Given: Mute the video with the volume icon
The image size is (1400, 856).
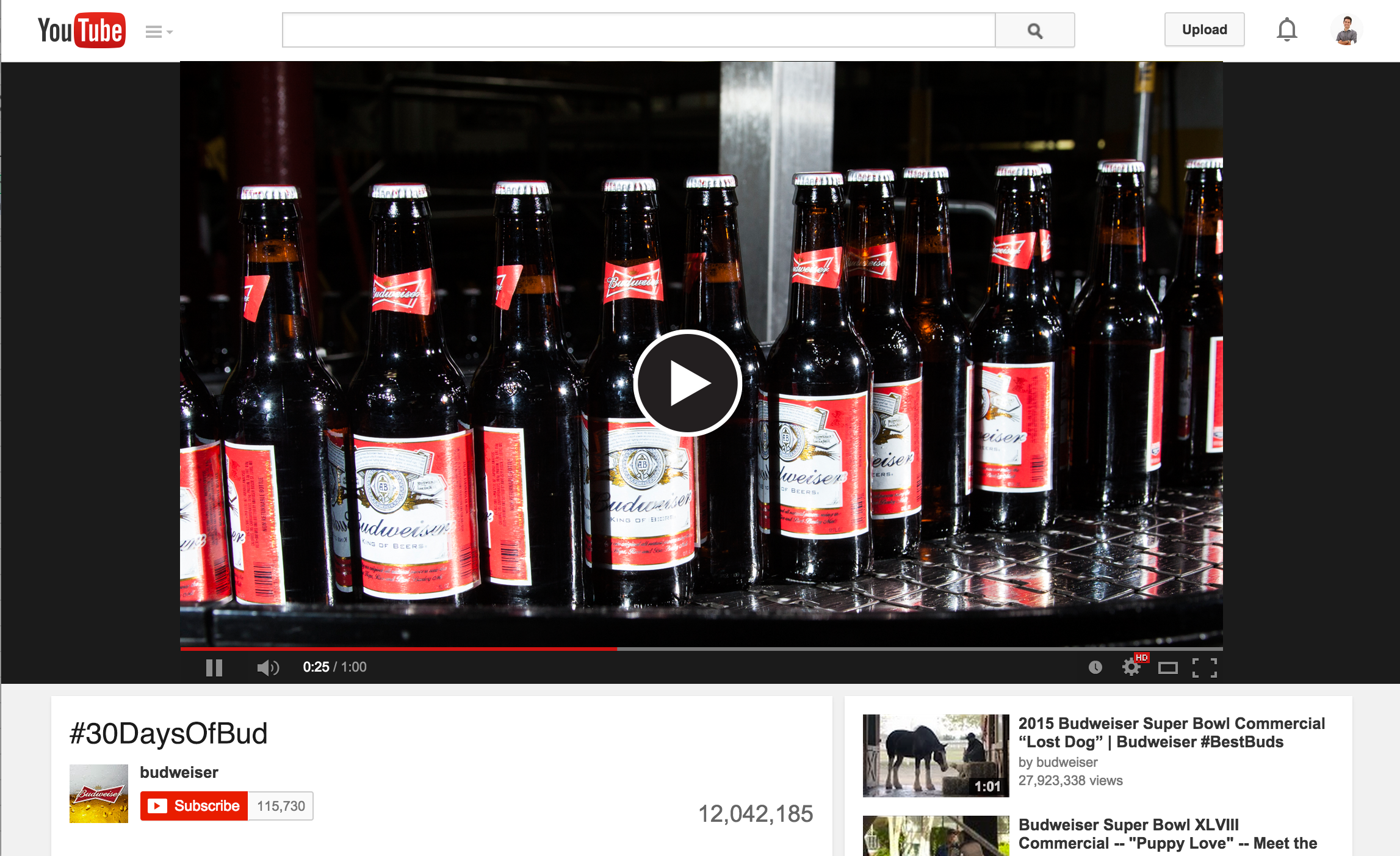Looking at the screenshot, I should (x=268, y=667).
